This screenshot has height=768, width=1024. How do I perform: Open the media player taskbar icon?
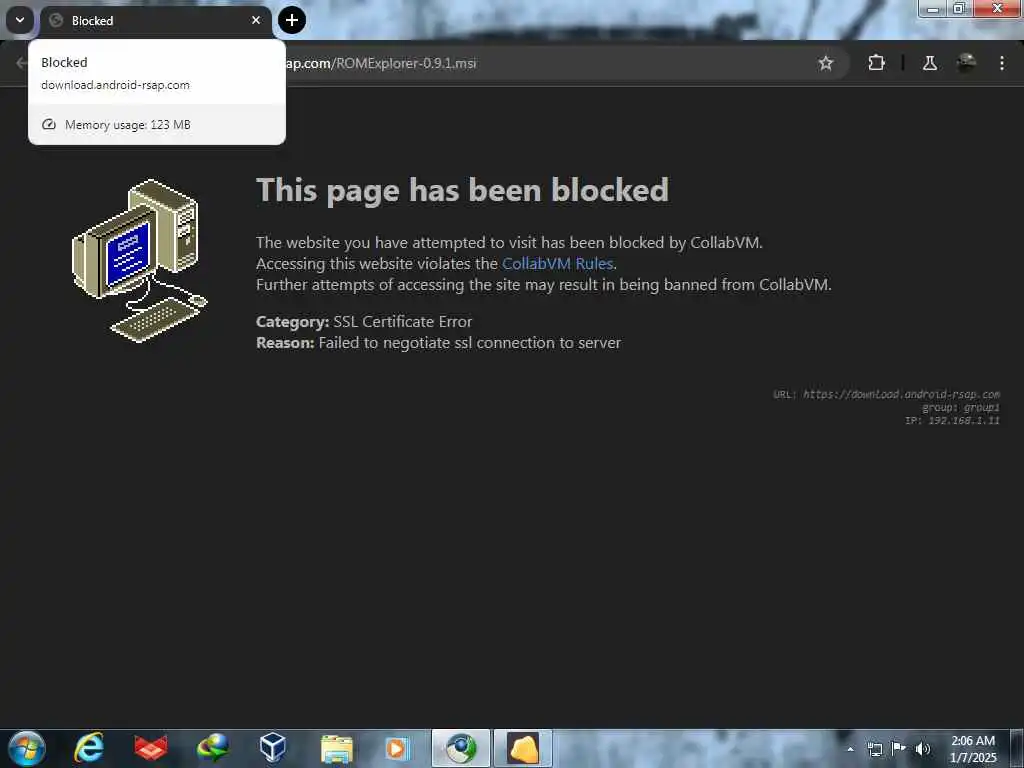(396, 748)
